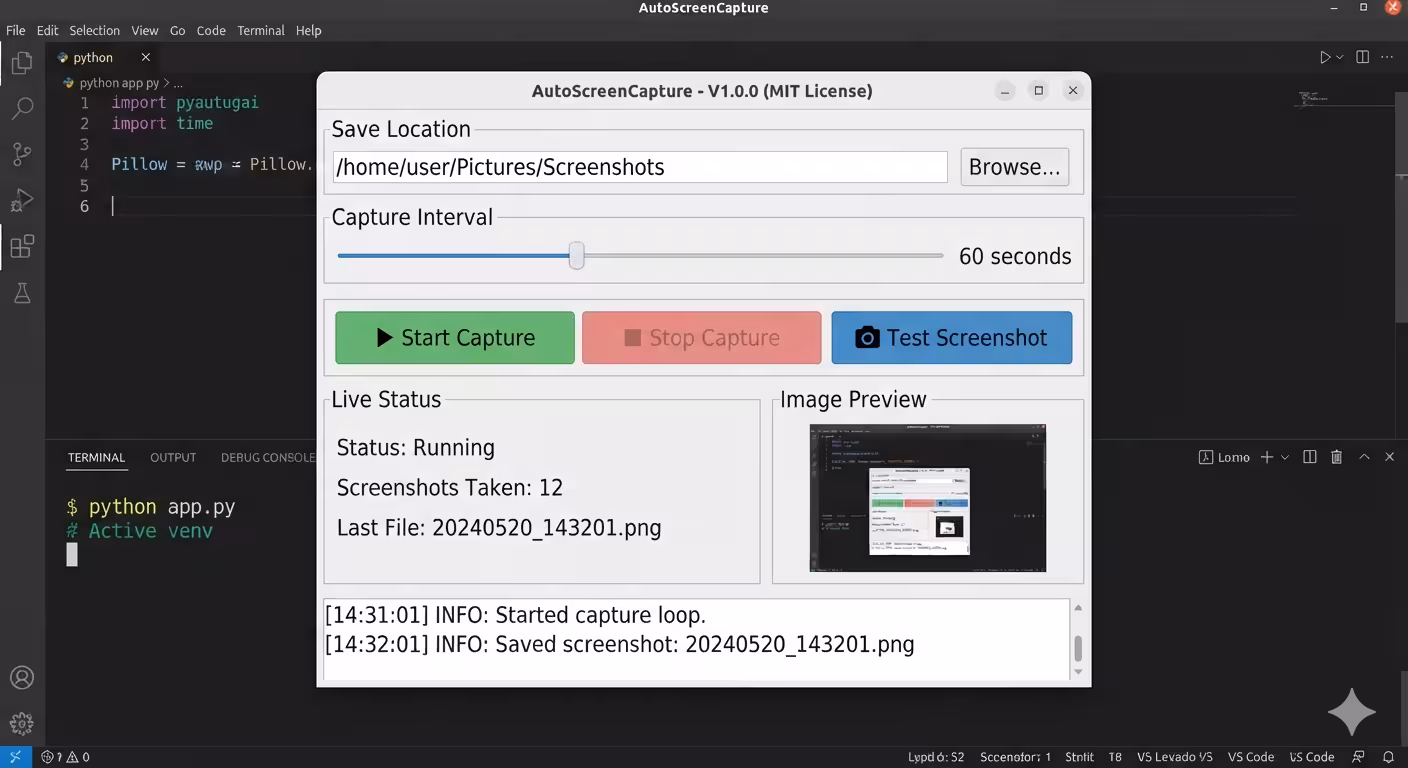Click the Capture Interval slider handle

[577, 256]
